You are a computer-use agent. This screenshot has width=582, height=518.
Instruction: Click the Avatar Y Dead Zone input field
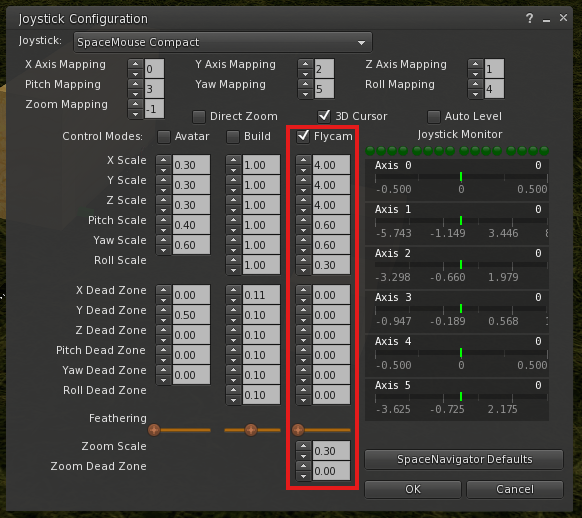[x=191, y=315]
